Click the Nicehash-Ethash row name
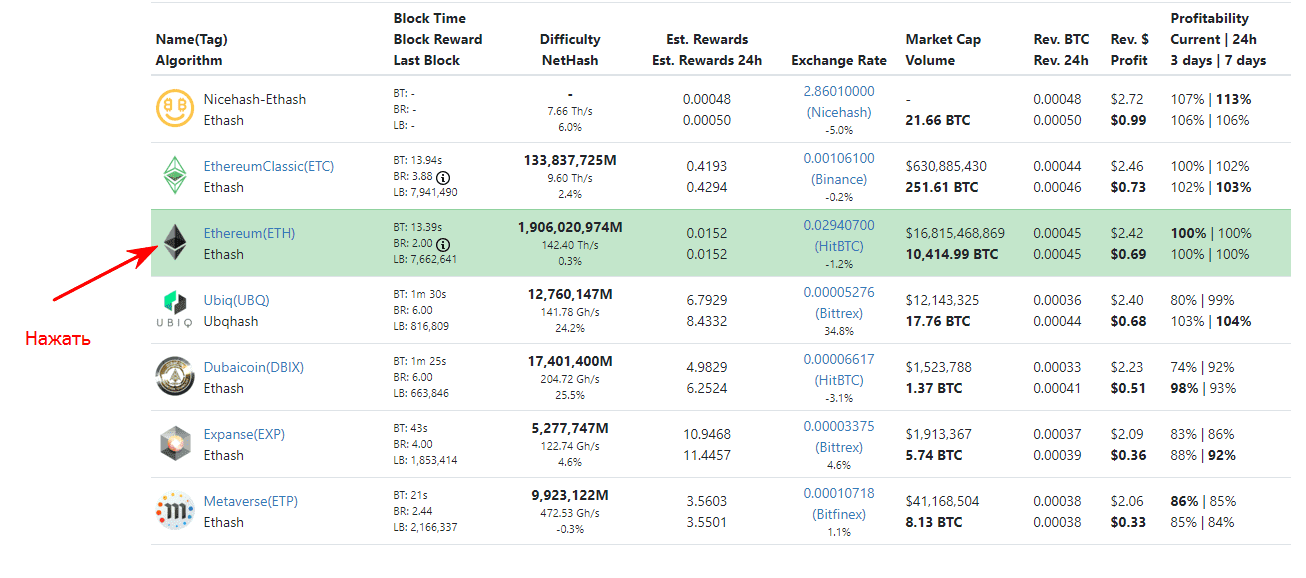The height and width of the screenshot is (578, 1306). pyautogui.click(x=255, y=99)
